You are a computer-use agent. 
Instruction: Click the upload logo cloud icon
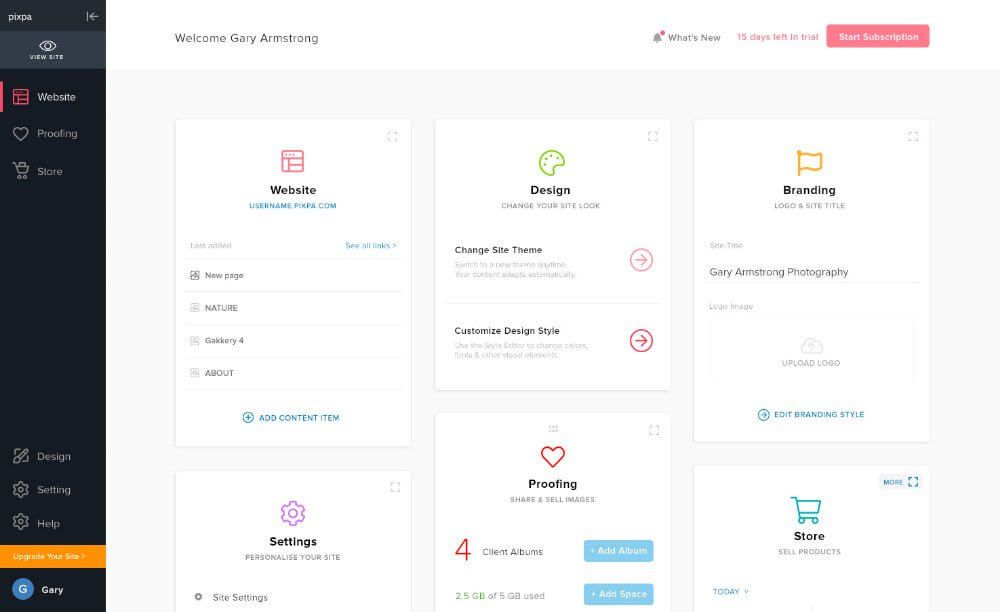(811, 346)
